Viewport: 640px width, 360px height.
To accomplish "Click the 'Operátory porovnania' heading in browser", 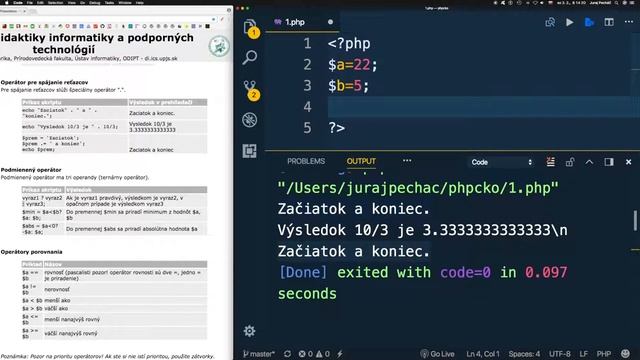I will (x=31, y=252).
